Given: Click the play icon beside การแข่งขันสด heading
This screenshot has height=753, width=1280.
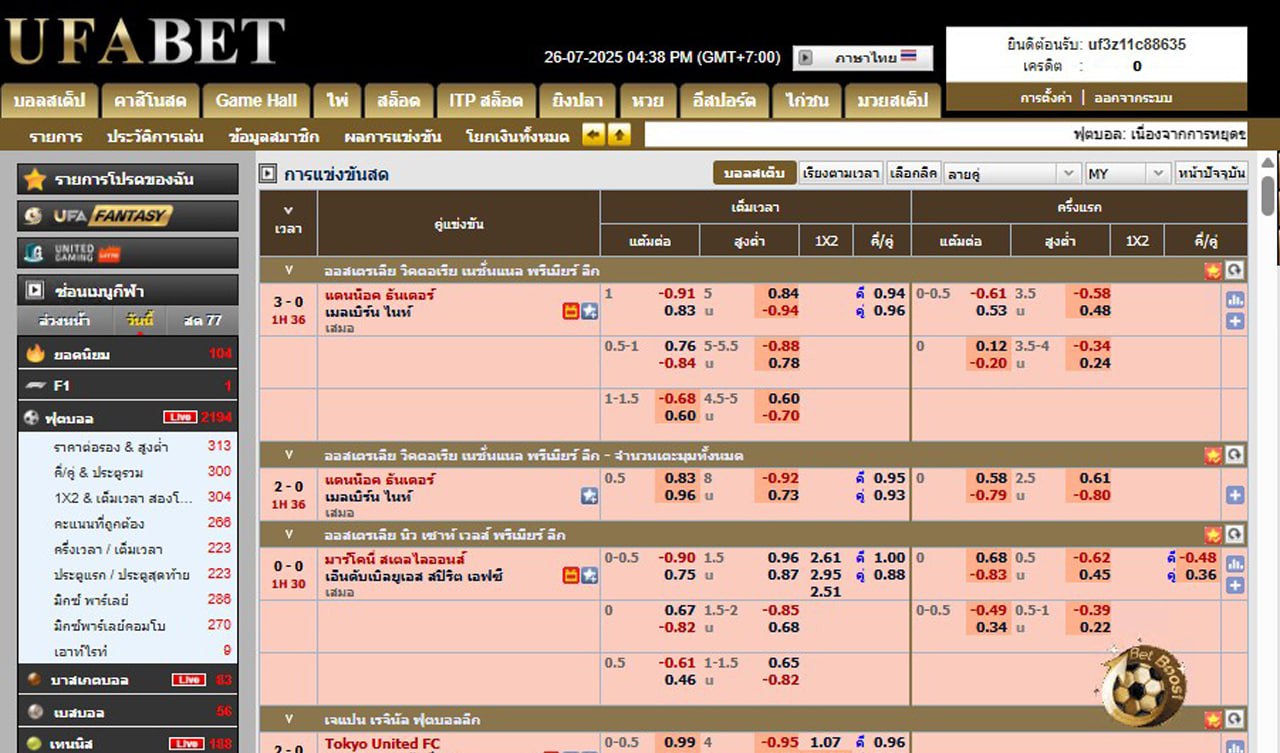Looking at the screenshot, I should tap(268, 174).
